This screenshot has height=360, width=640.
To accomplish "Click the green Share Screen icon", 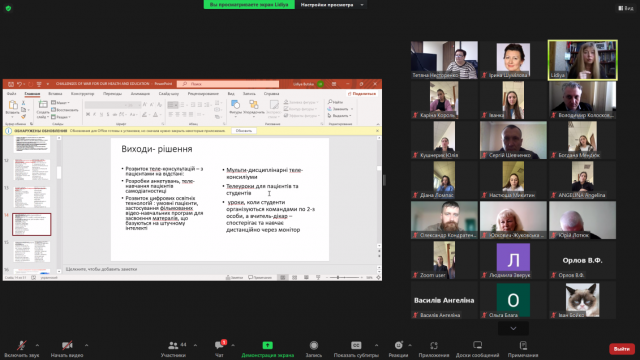I will 267,345.
